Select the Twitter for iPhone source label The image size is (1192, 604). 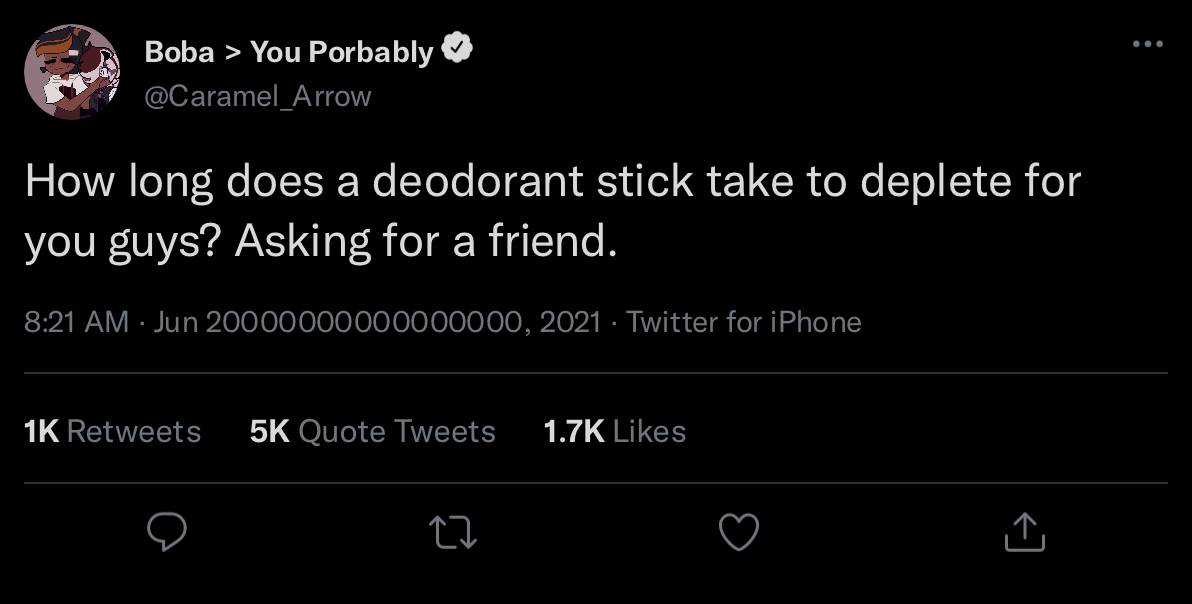coord(744,322)
